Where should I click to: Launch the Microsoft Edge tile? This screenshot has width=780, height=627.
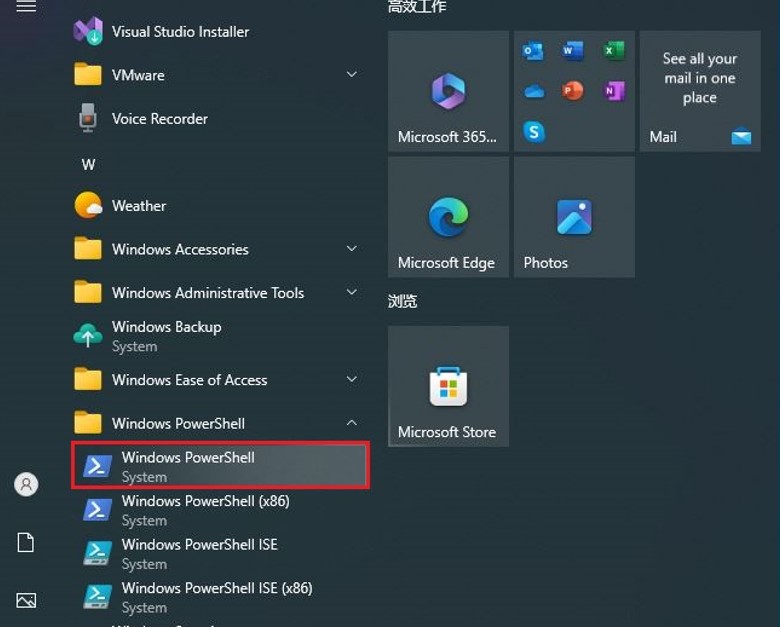pos(448,217)
